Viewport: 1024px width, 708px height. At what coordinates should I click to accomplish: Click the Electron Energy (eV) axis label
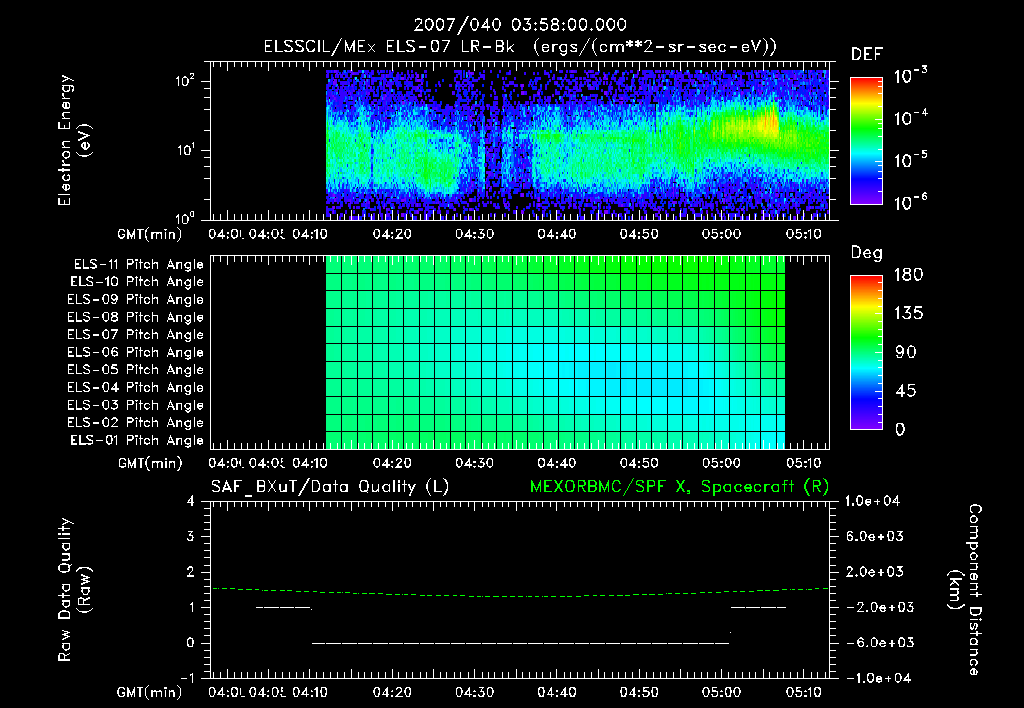(74, 140)
